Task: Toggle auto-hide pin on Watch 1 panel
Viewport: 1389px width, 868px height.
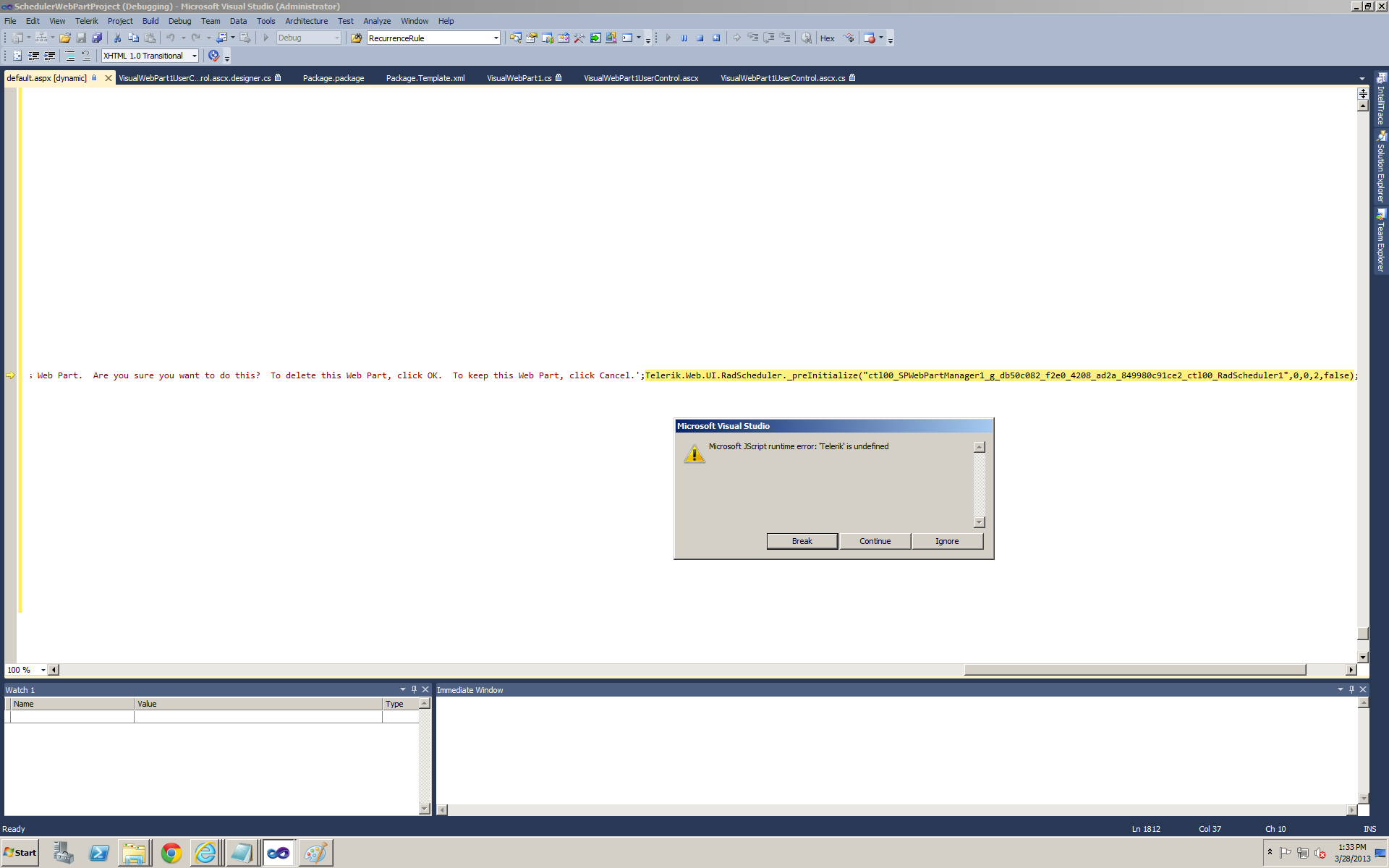Action: pos(414,689)
